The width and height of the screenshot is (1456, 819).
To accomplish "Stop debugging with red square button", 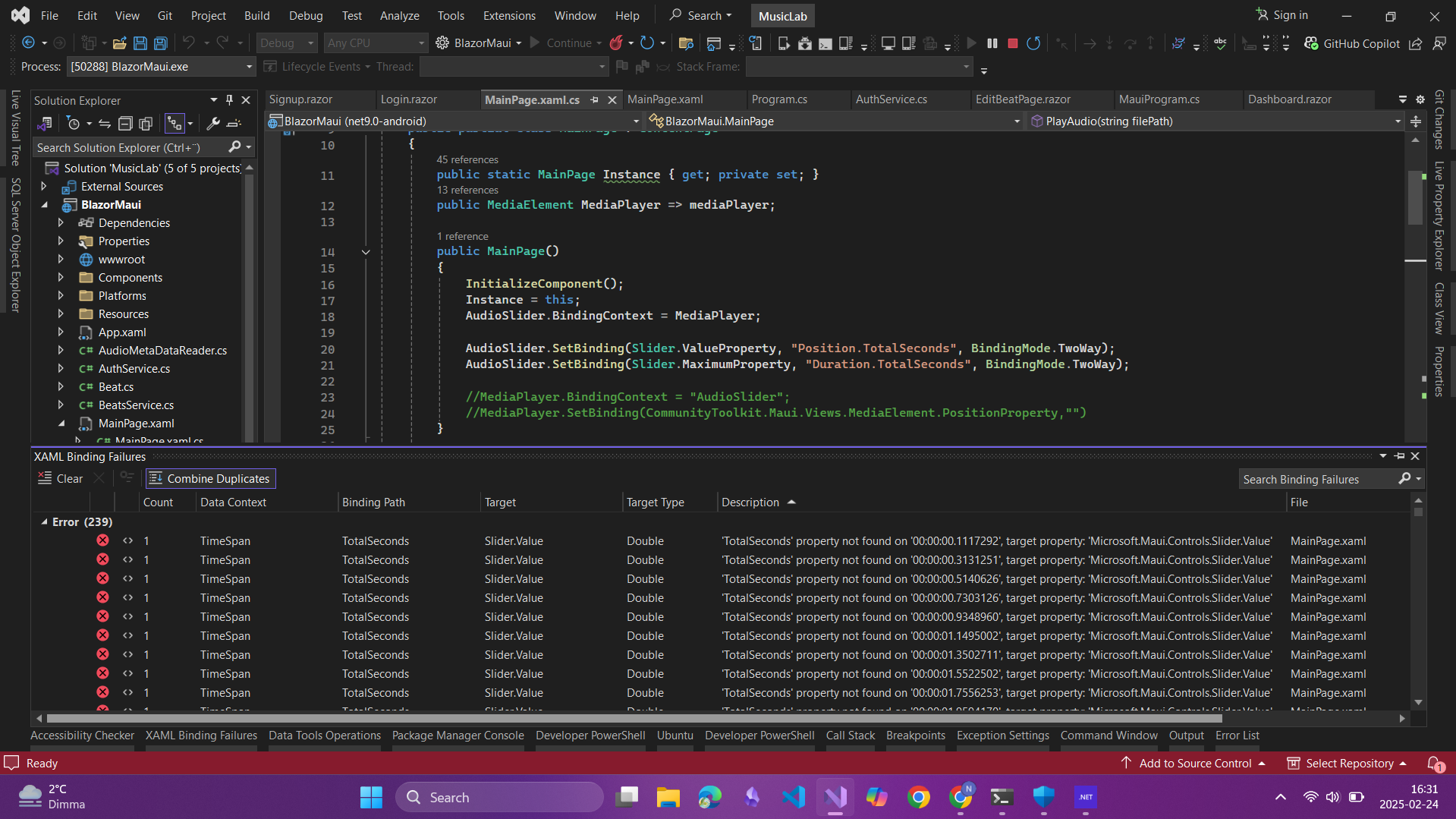I will 1012,43.
